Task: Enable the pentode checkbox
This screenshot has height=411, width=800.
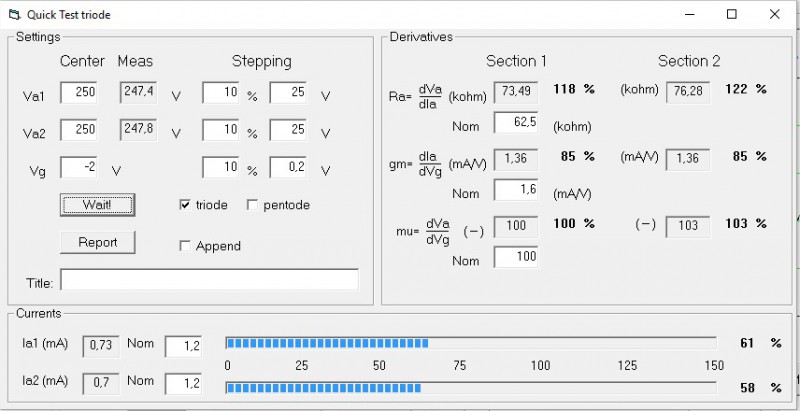Action: click(x=252, y=205)
